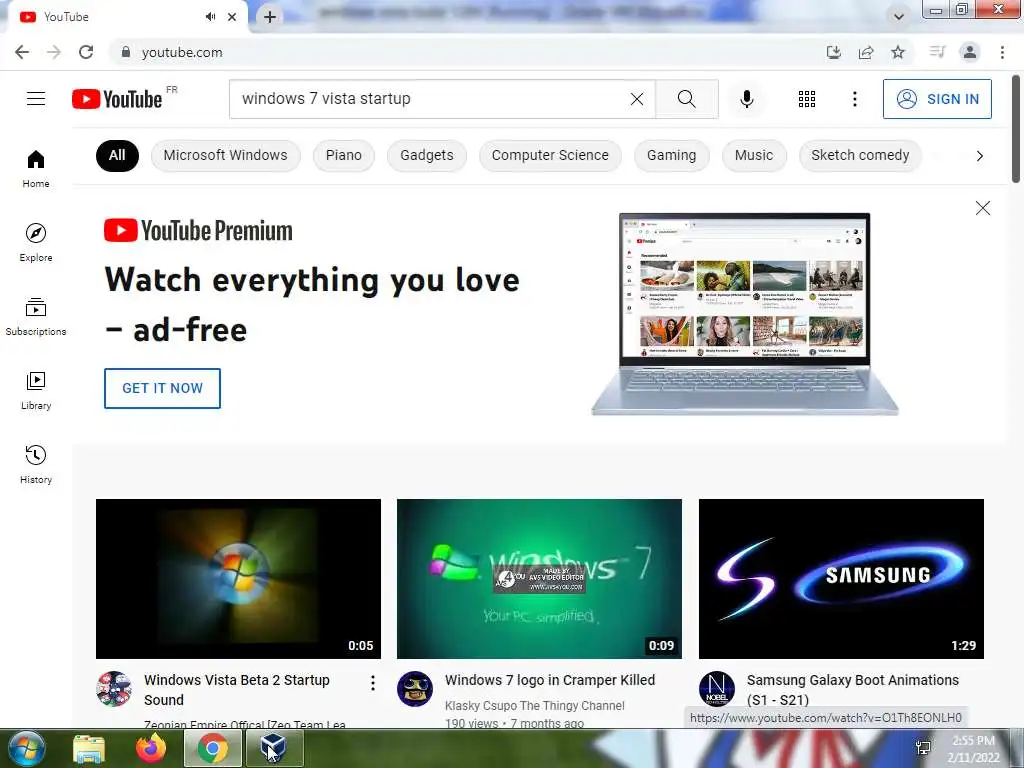Open Windows Explorer from taskbar

point(89,748)
